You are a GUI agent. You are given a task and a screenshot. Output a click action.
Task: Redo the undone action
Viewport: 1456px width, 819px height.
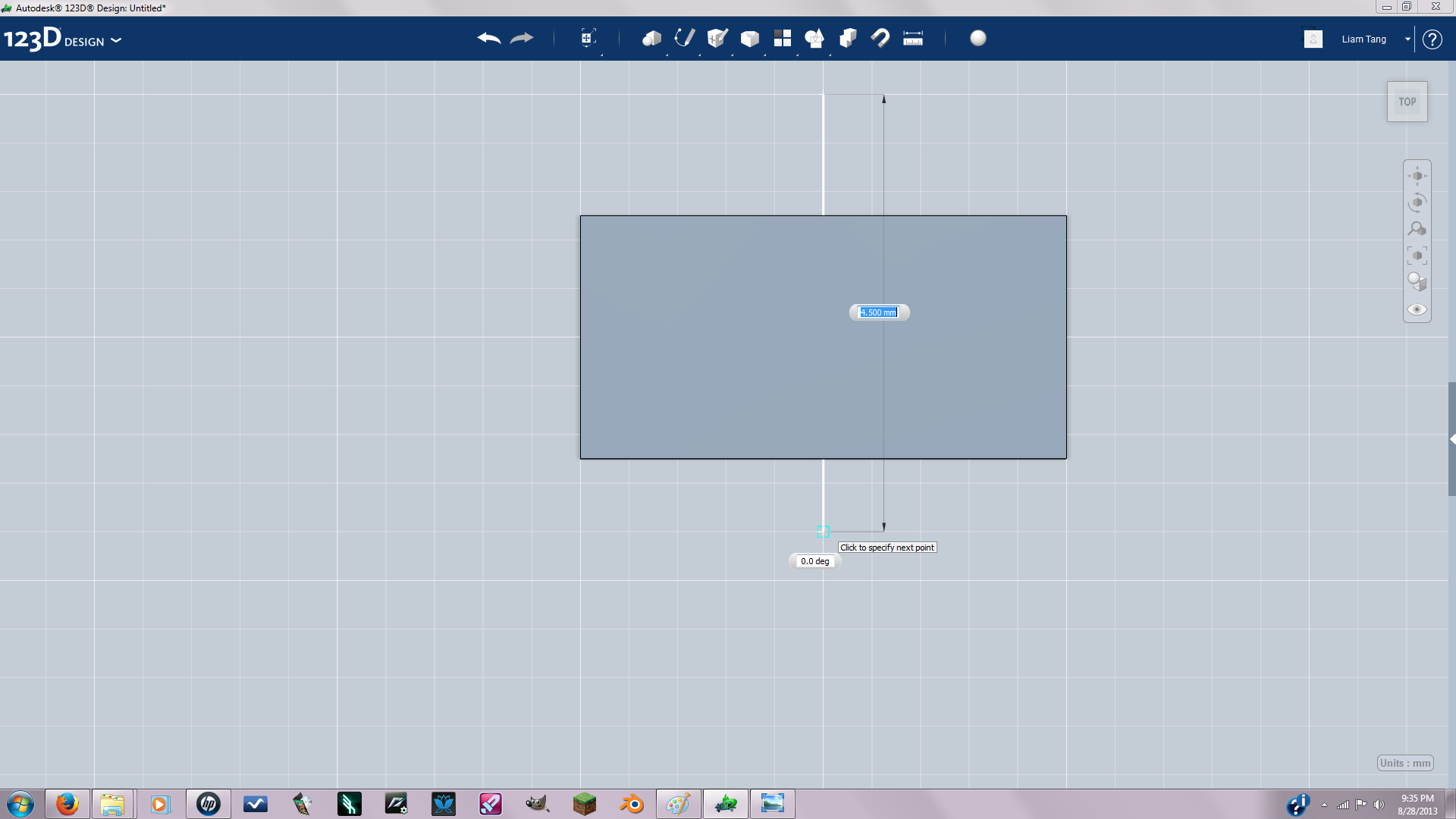tap(522, 38)
